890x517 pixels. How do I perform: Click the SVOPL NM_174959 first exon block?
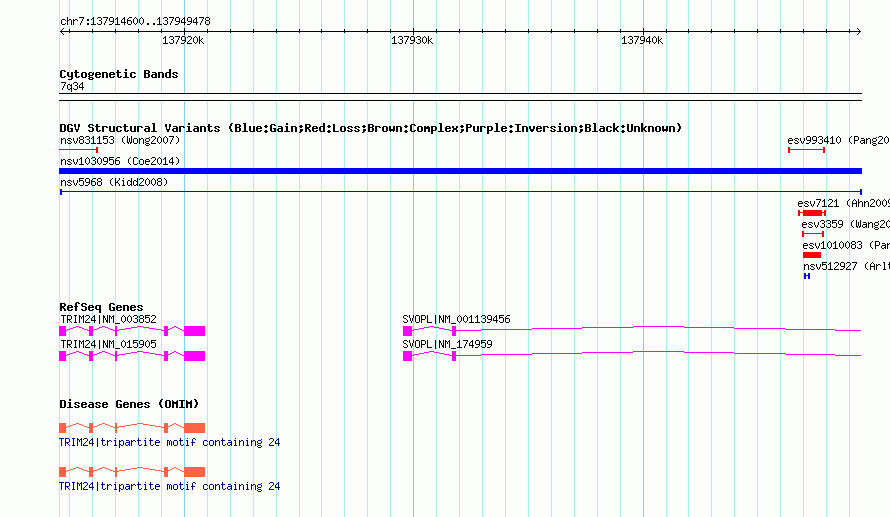(x=407, y=356)
